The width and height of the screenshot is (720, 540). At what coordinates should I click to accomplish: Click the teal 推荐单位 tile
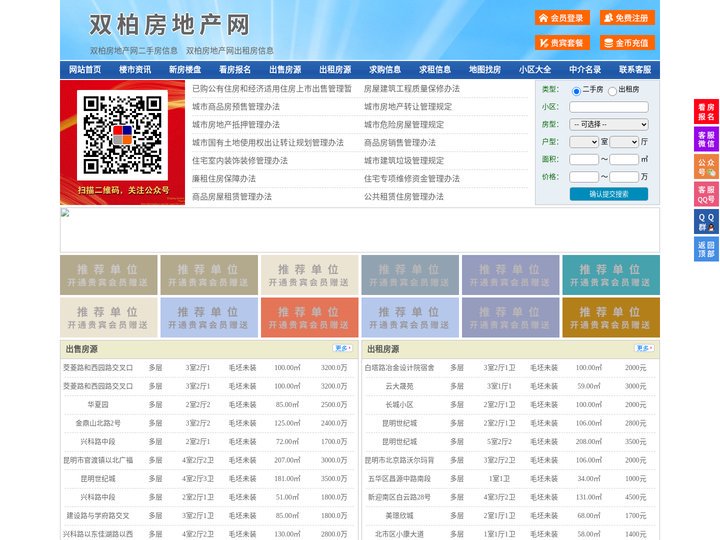tap(611, 275)
